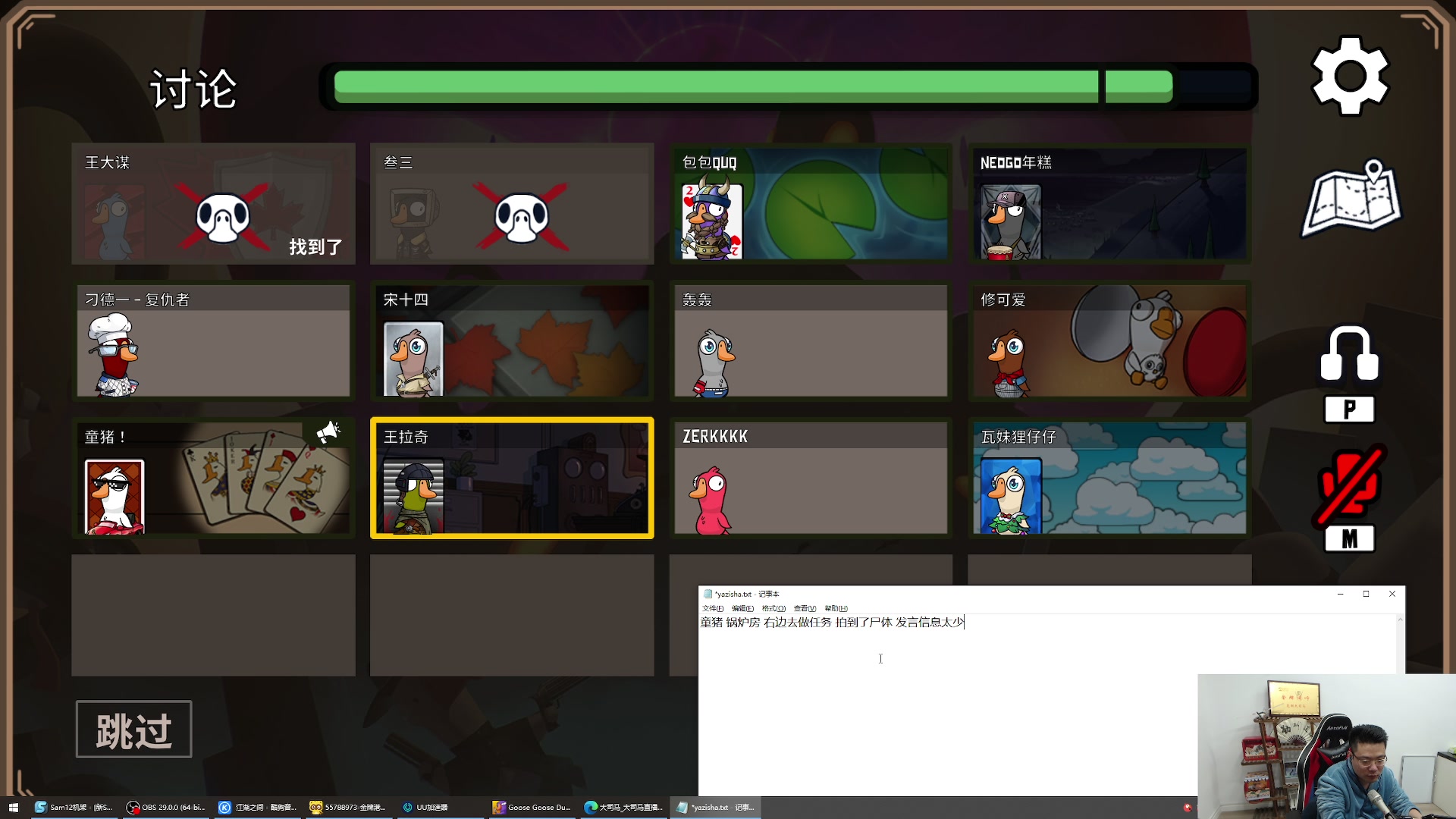The width and height of the screenshot is (1456, 819).
Task: Select highlighted 王拉奇 player card
Action: pos(512,478)
